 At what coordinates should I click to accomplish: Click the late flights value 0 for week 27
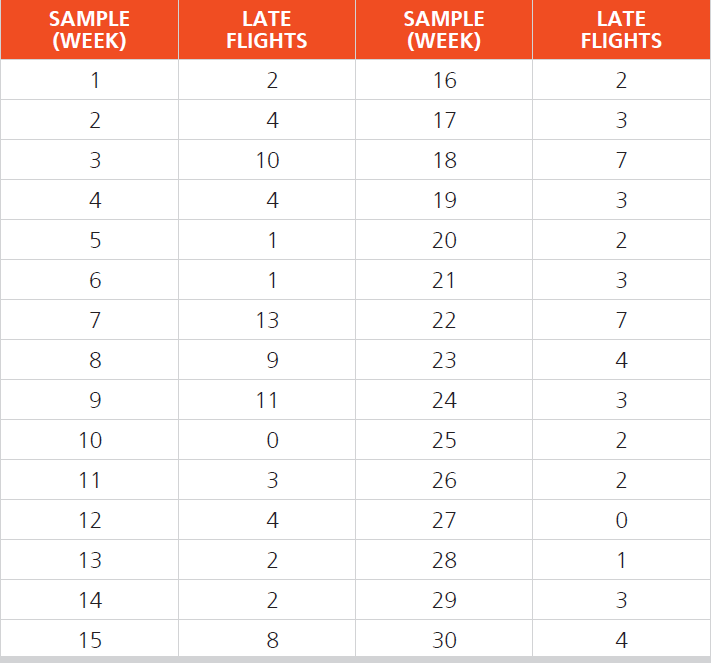coord(622,520)
